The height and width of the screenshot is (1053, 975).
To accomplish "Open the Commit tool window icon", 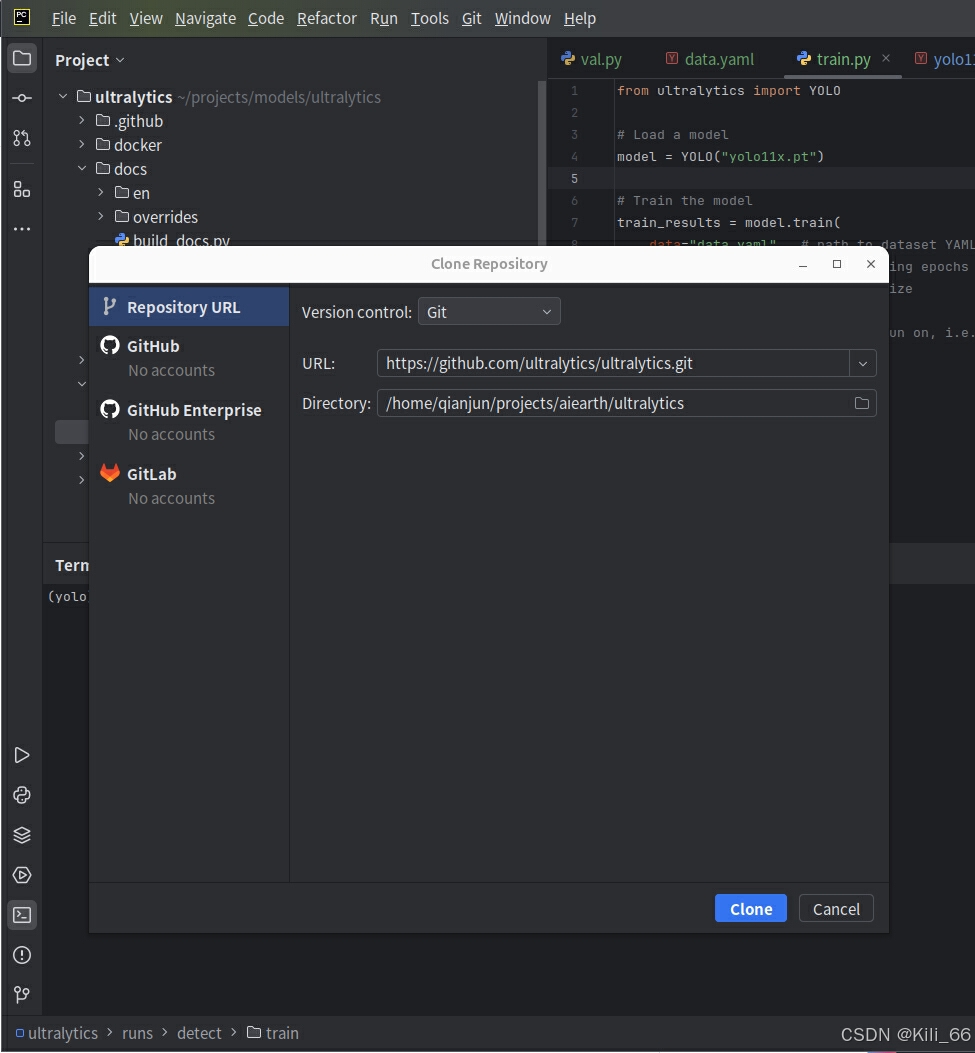I will pyautogui.click(x=22, y=98).
